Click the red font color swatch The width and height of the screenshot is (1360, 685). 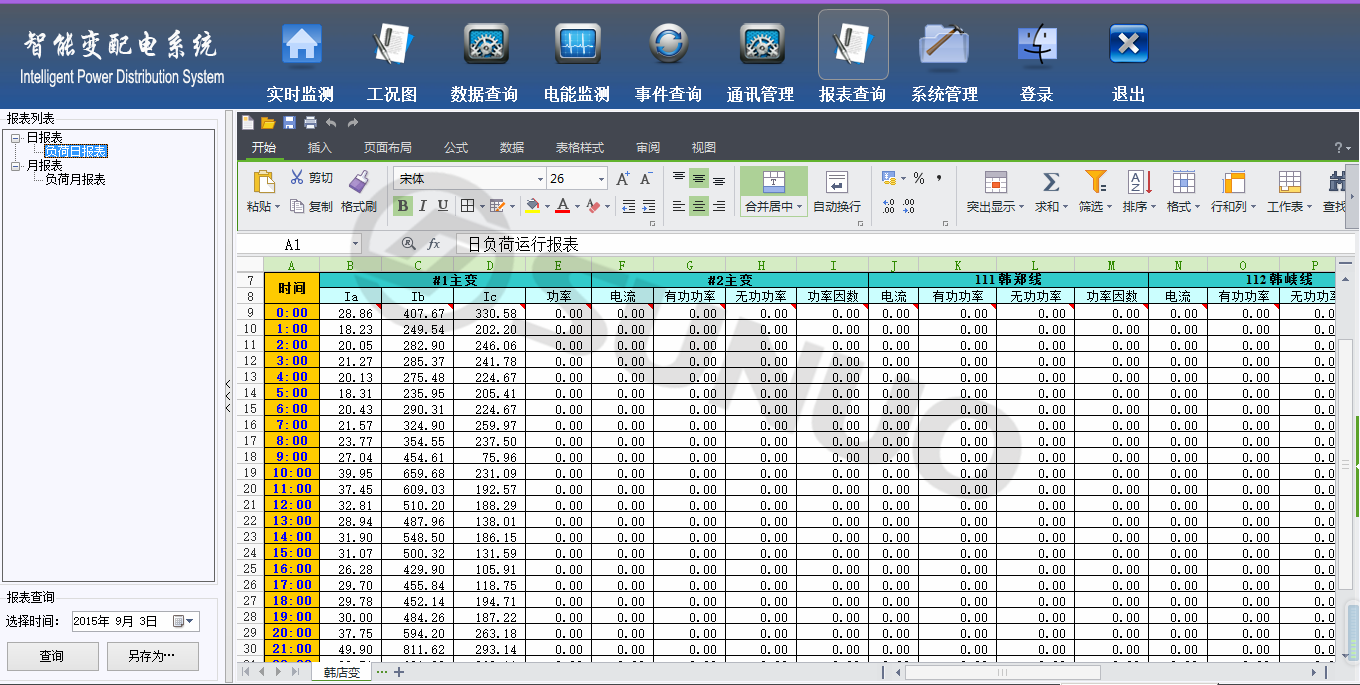pyautogui.click(x=562, y=206)
